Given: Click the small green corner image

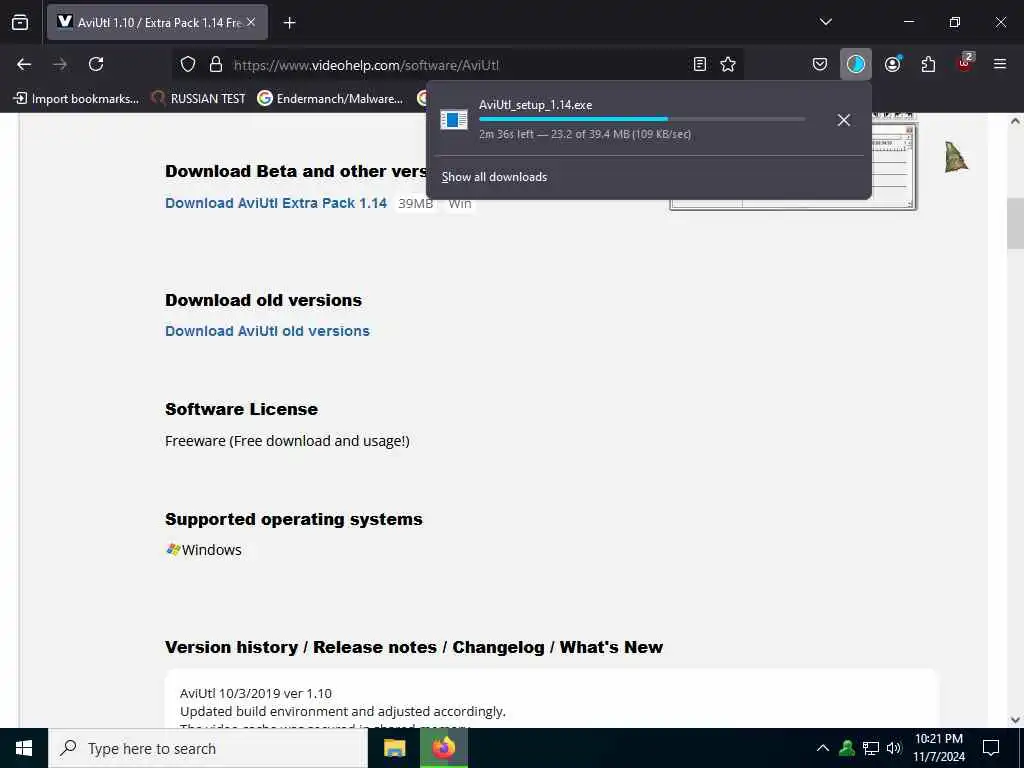Looking at the screenshot, I should (x=956, y=157).
